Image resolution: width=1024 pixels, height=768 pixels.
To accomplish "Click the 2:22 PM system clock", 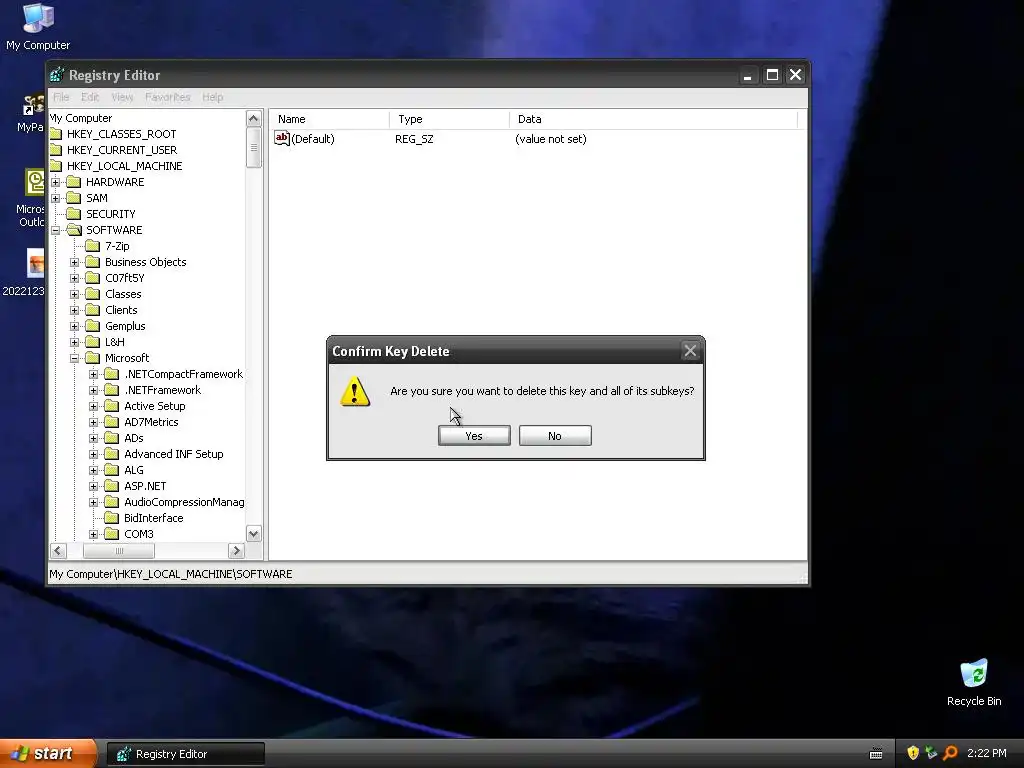I will tap(987, 753).
